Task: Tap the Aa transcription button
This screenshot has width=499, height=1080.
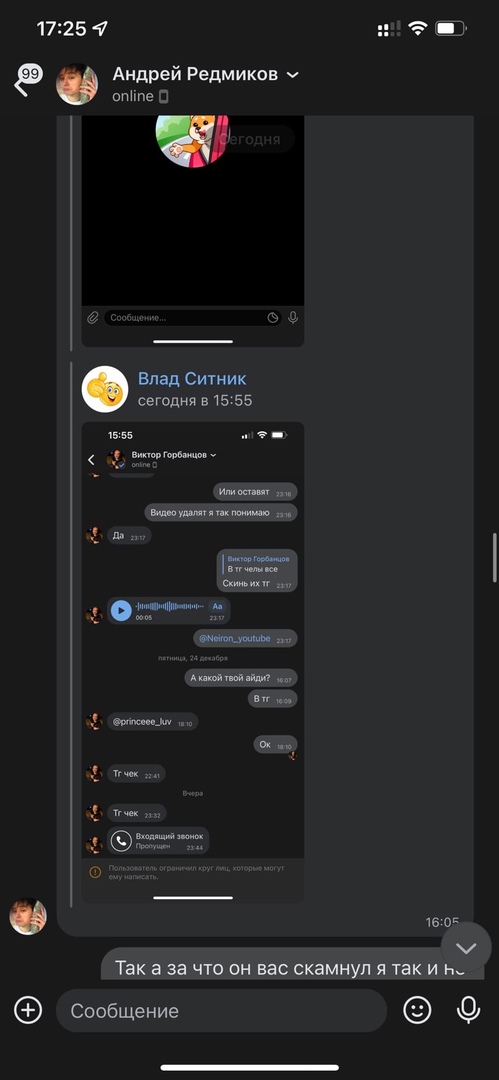Action: [217, 606]
